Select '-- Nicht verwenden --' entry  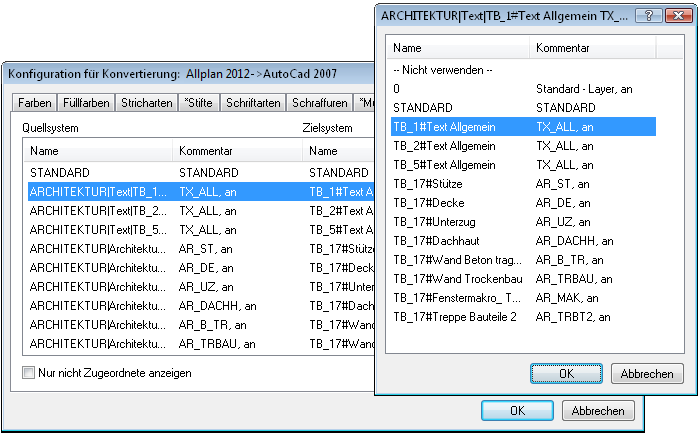pyautogui.click(x=524, y=70)
